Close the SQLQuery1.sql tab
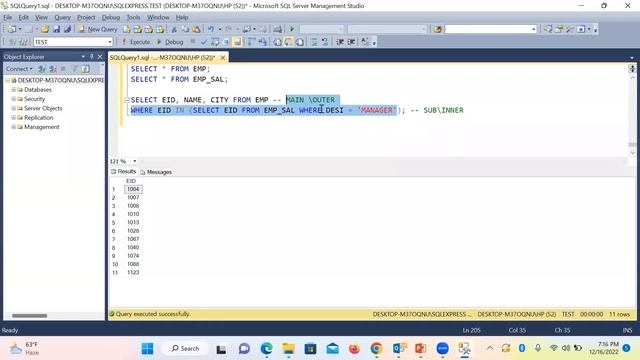This screenshot has height=360, width=640. (223, 58)
